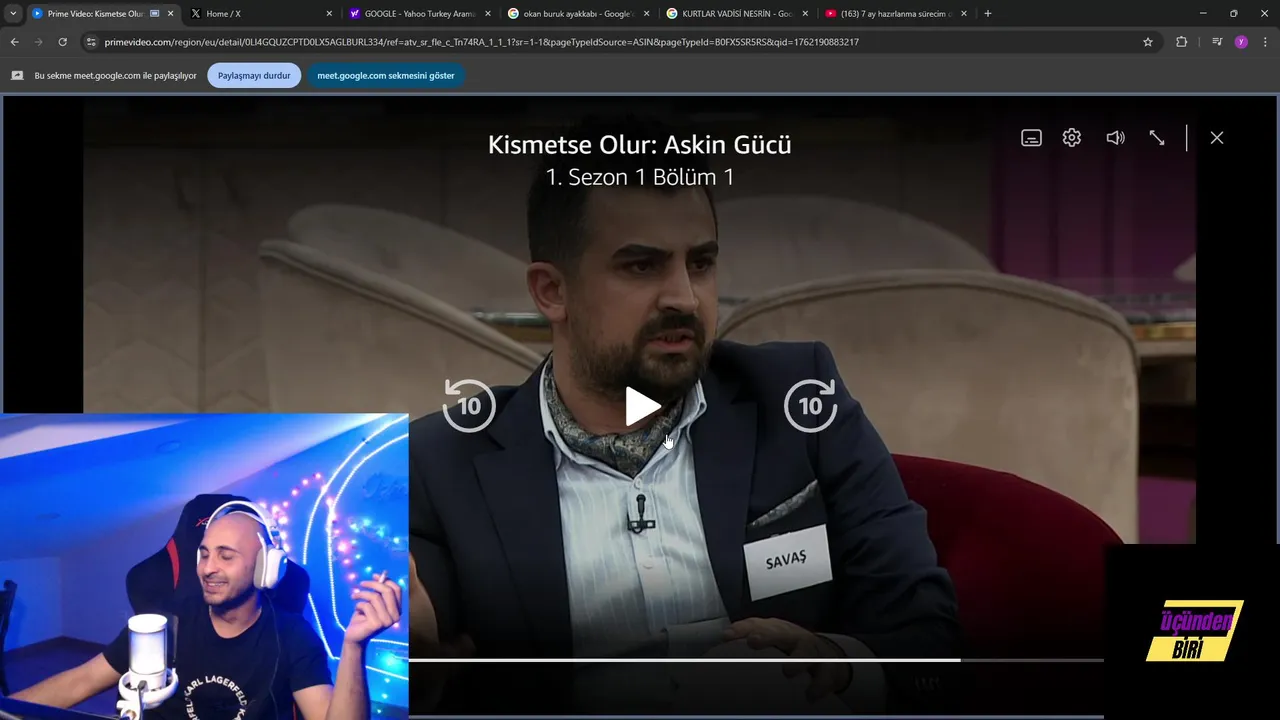The width and height of the screenshot is (1280, 720).
Task: Go forward to the next page
Action: pos(38,42)
